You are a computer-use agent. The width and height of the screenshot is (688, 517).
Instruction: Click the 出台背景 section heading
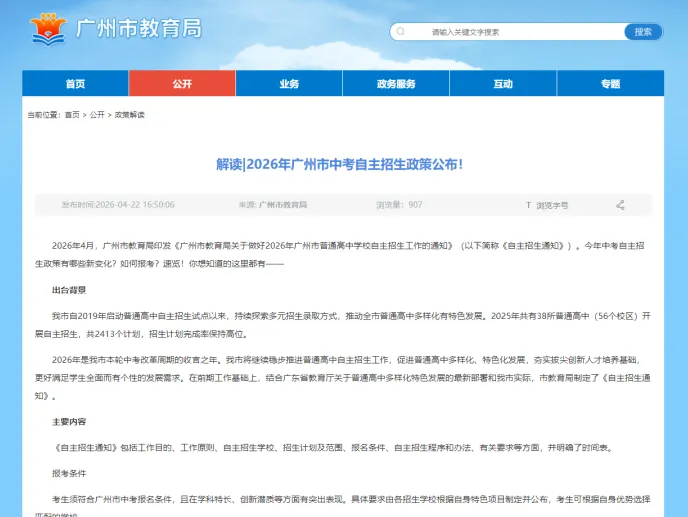click(69, 290)
